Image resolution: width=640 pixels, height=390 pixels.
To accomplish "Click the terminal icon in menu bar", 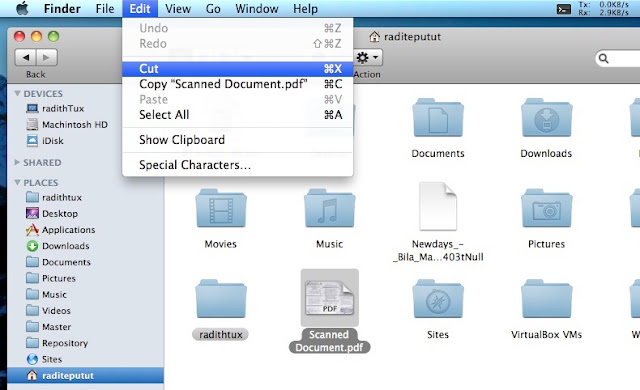I will click(x=564, y=9).
